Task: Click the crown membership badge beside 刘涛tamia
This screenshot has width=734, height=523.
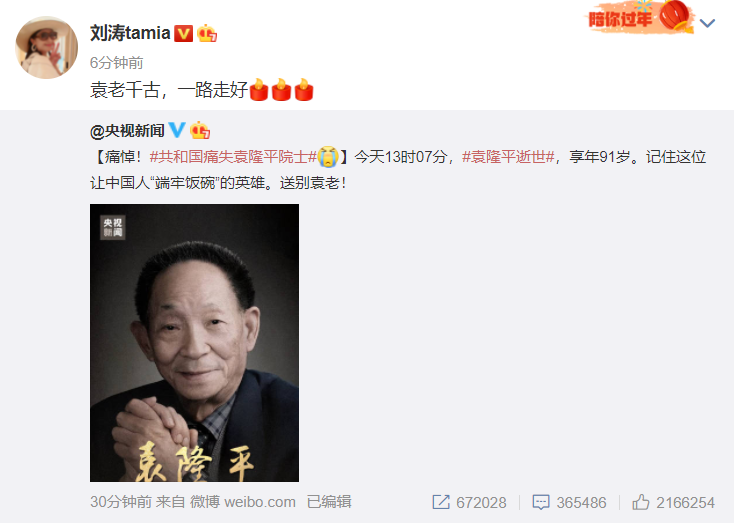Action: click(207, 34)
